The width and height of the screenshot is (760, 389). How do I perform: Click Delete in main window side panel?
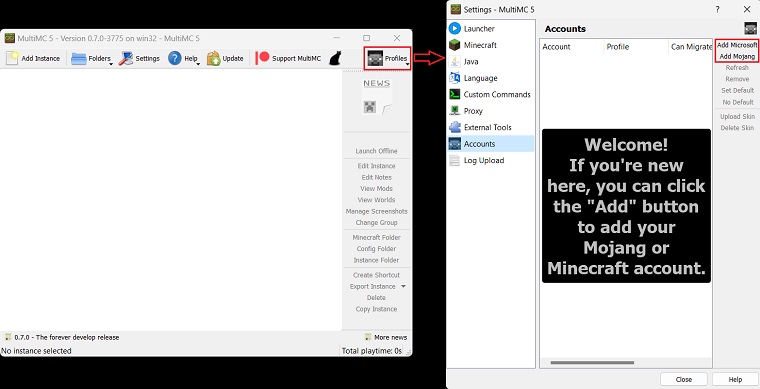point(376,297)
